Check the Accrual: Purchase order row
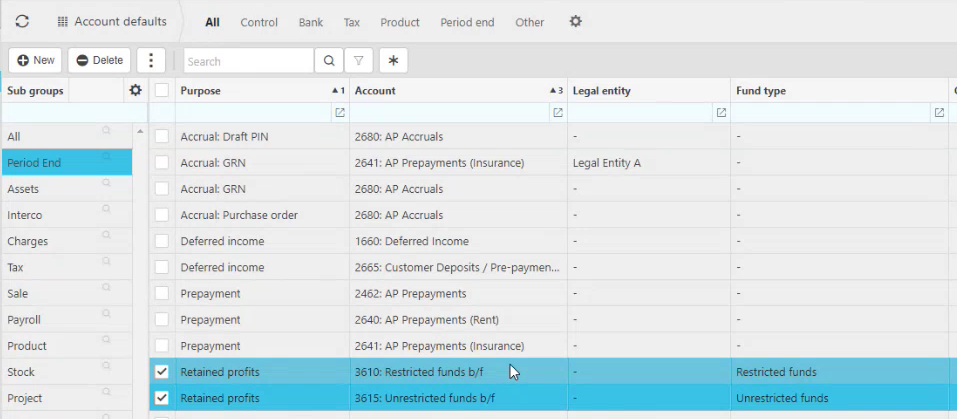 (162, 215)
